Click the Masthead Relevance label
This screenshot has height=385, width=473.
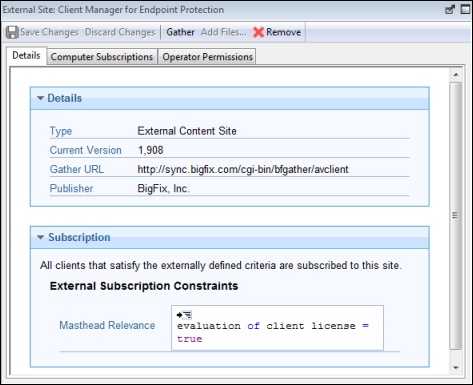pyautogui.click(x=107, y=325)
